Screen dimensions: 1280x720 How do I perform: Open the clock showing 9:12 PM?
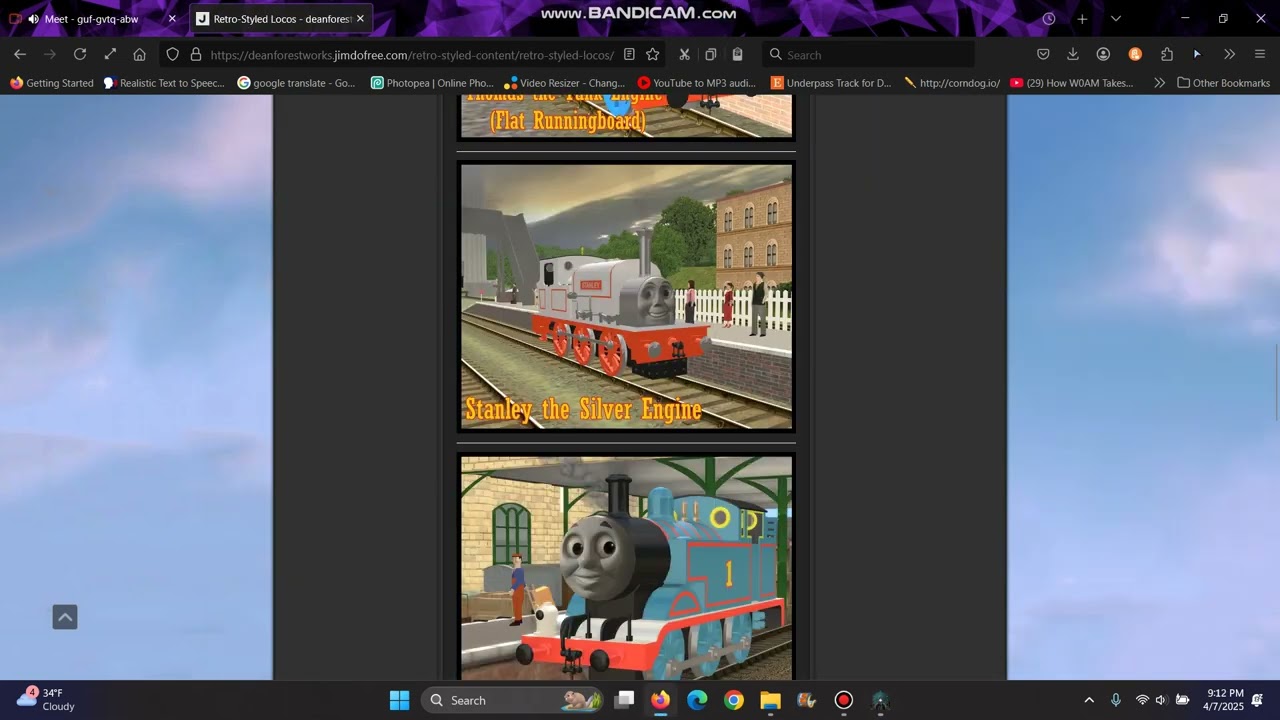1225,700
